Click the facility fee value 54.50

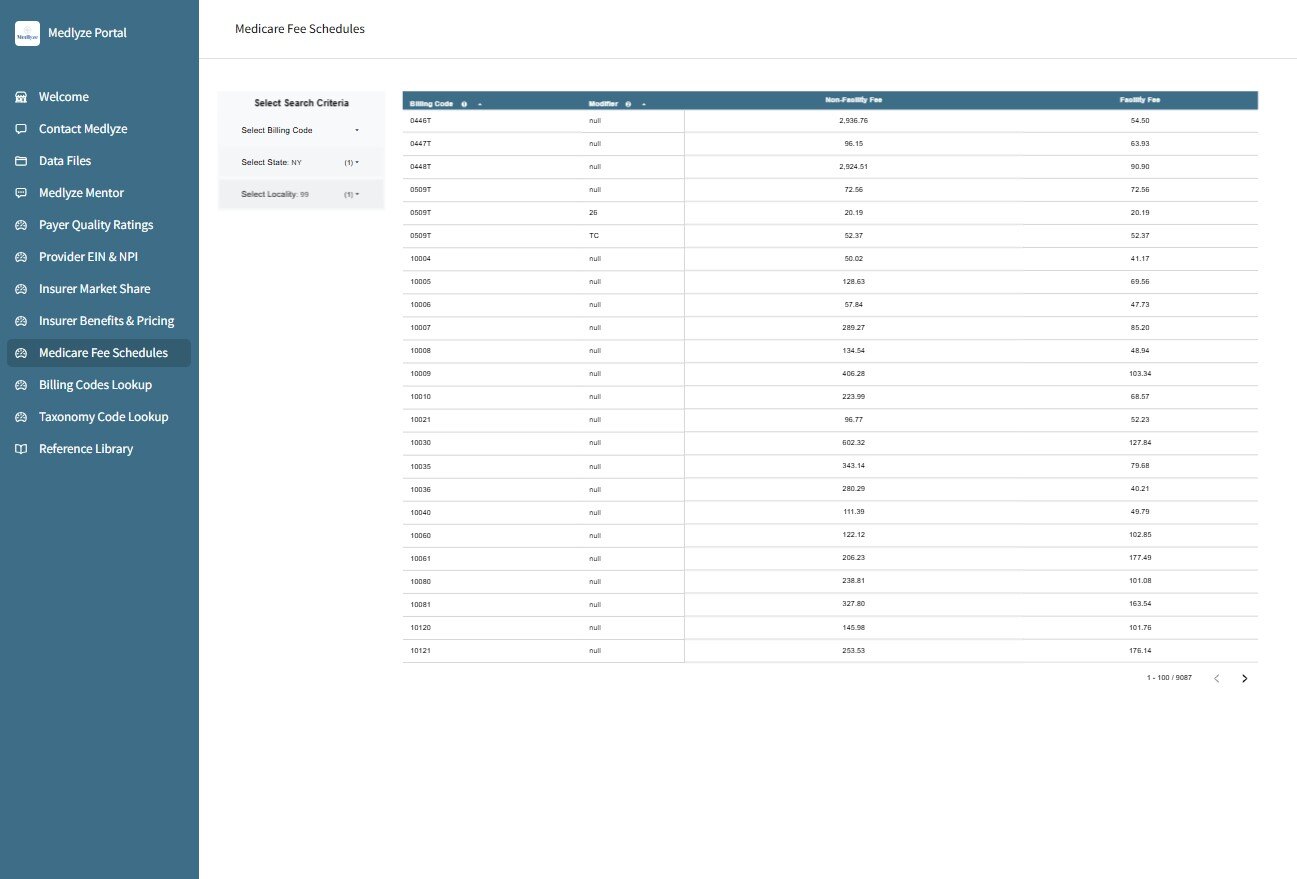[x=1140, y=120]
